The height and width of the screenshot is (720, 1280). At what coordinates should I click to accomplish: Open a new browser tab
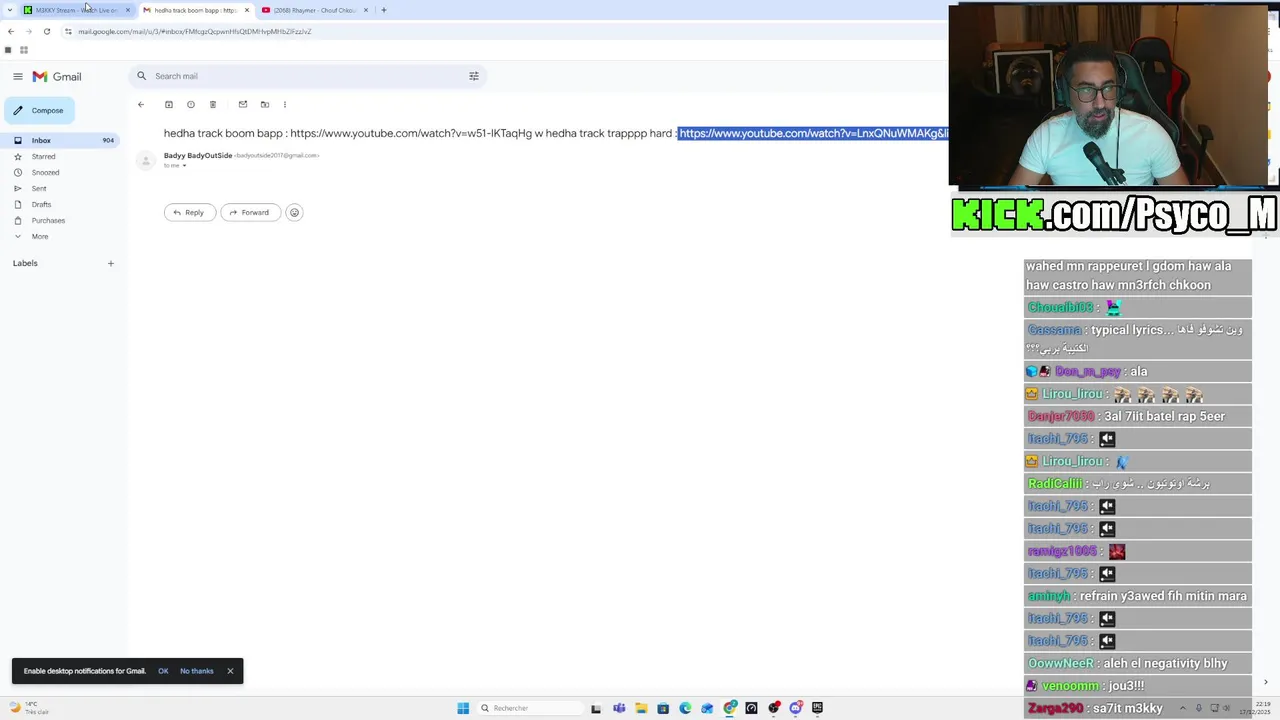pyautogui.click(x=384, y=10)
